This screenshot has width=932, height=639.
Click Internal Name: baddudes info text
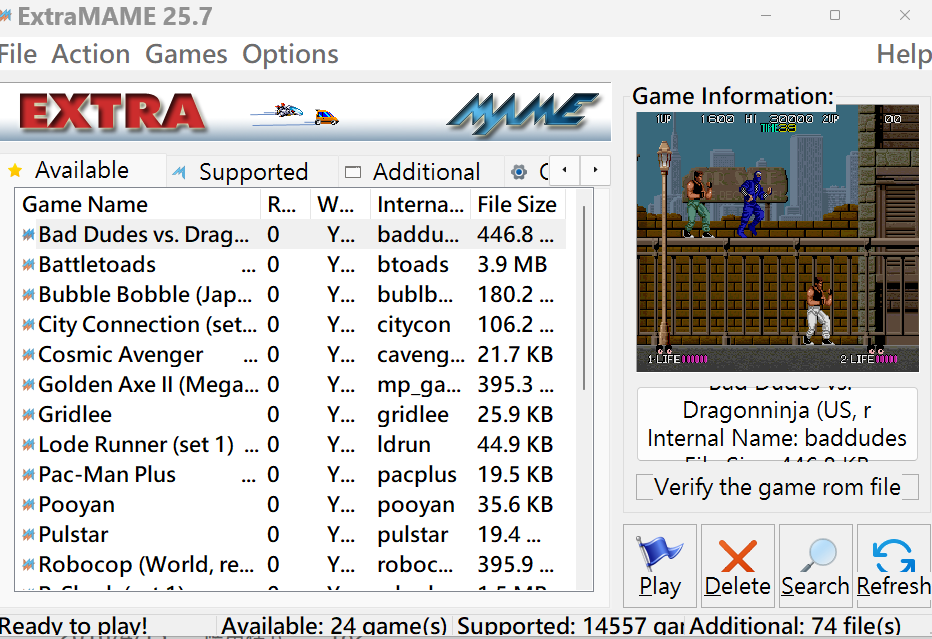click(x=777, y=438)
